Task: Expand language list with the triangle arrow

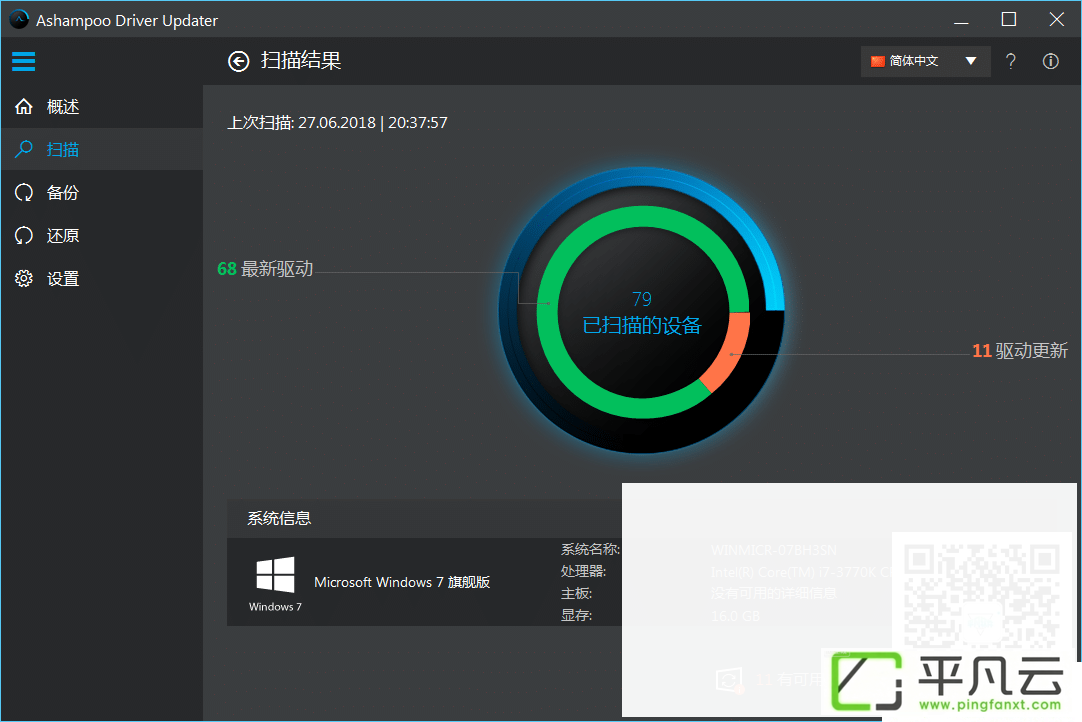Action: [x=971, y=61]
